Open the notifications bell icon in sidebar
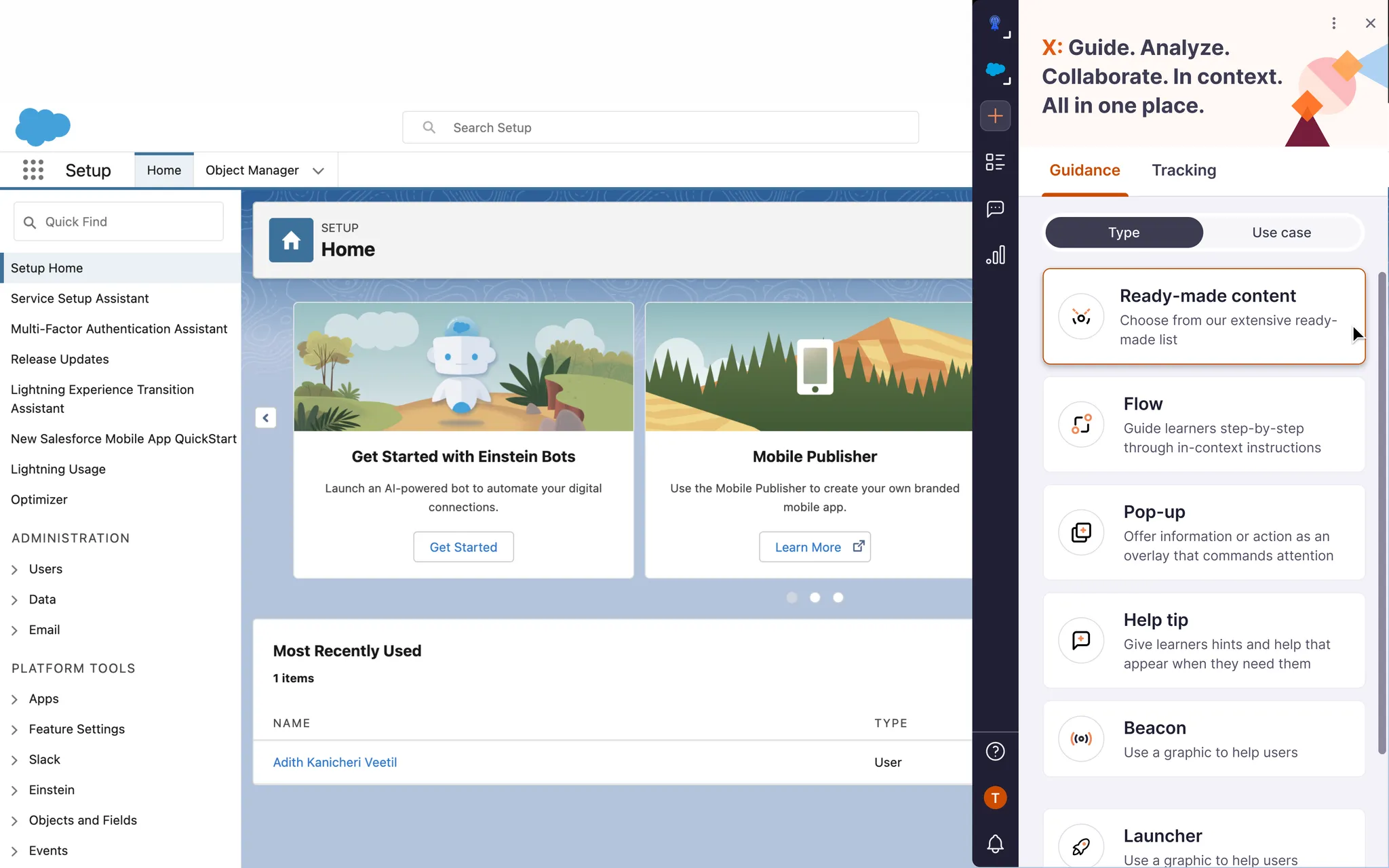Image resolution: width=1389 pixels, height=868 pixels. coord(994,843)
